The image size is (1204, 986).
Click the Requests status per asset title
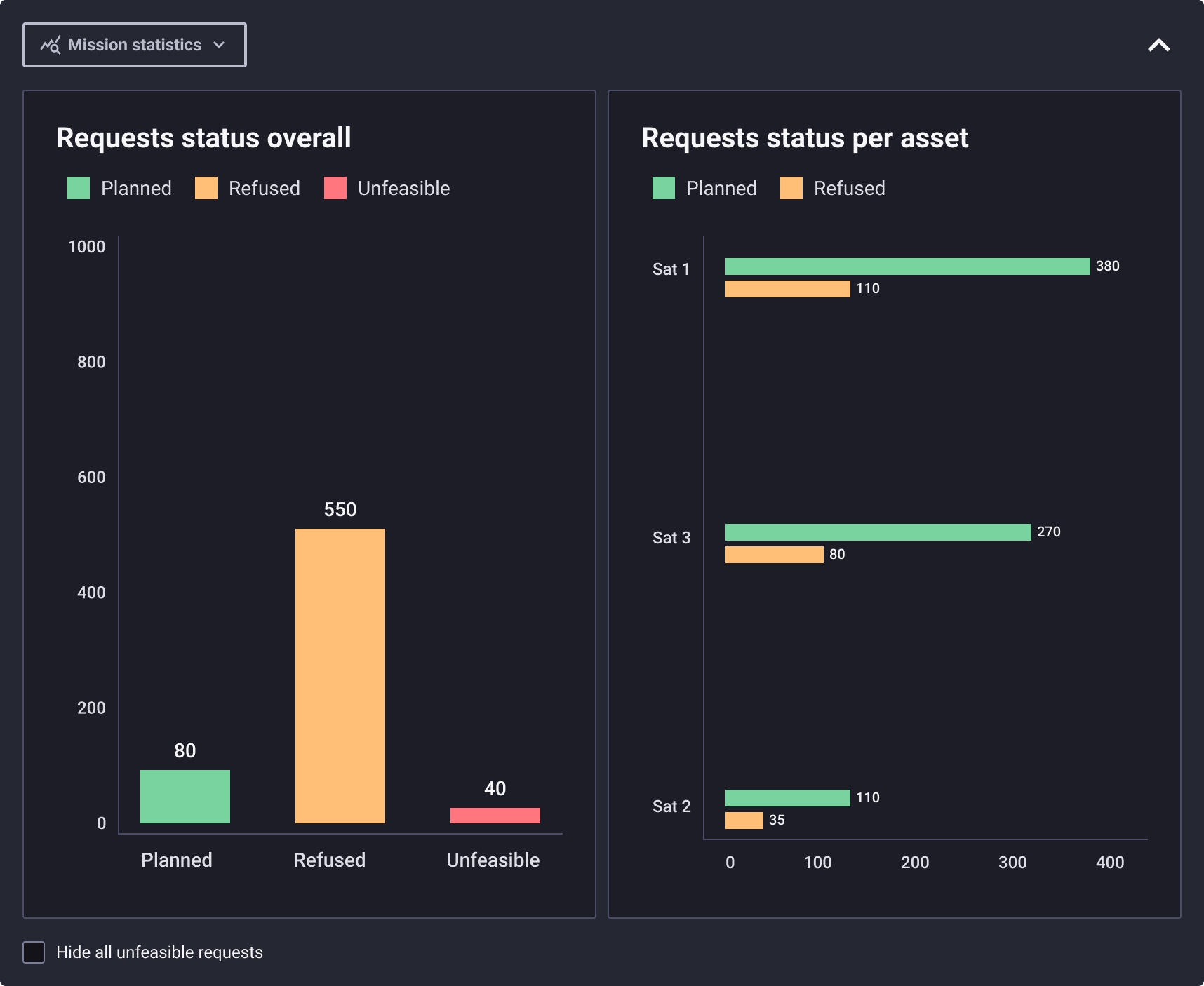click(x=805, y=138)
